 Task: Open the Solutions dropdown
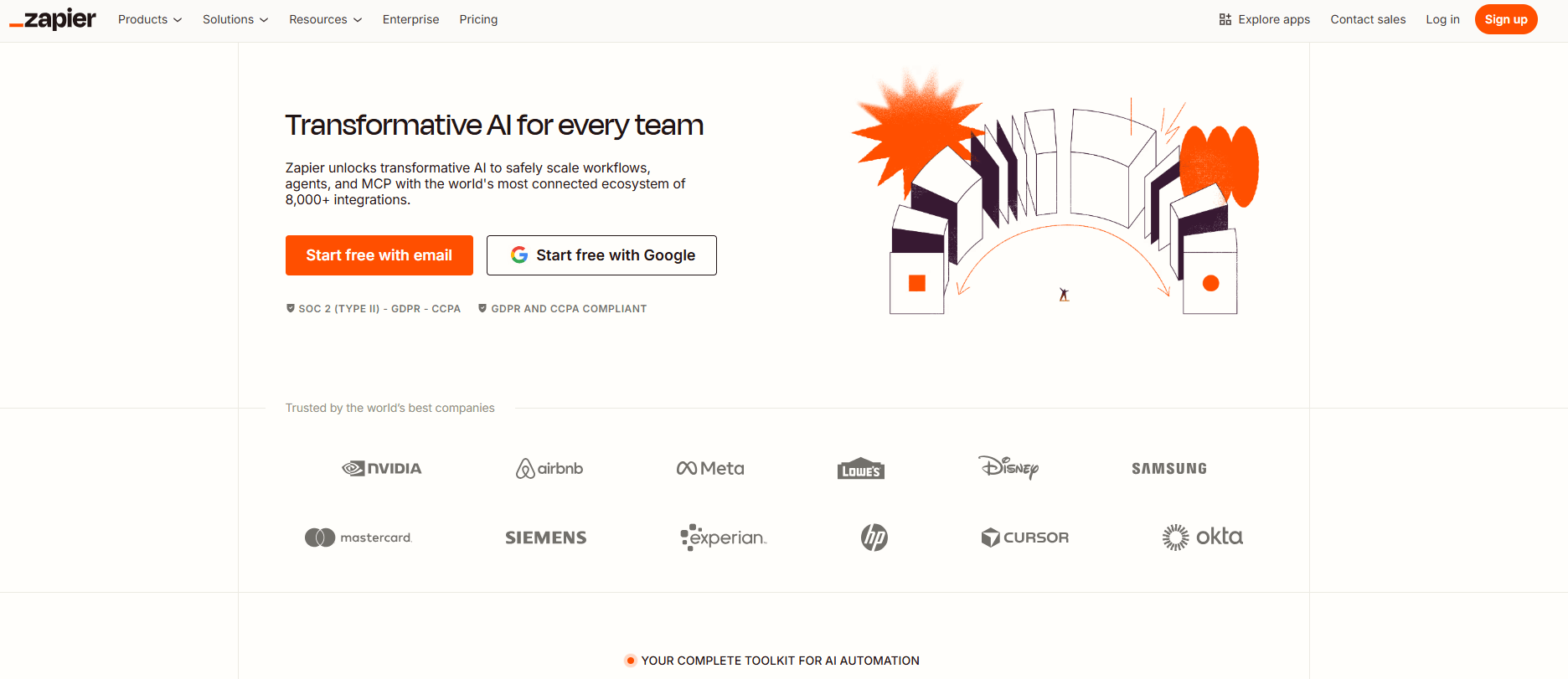(x=235, y=19)
